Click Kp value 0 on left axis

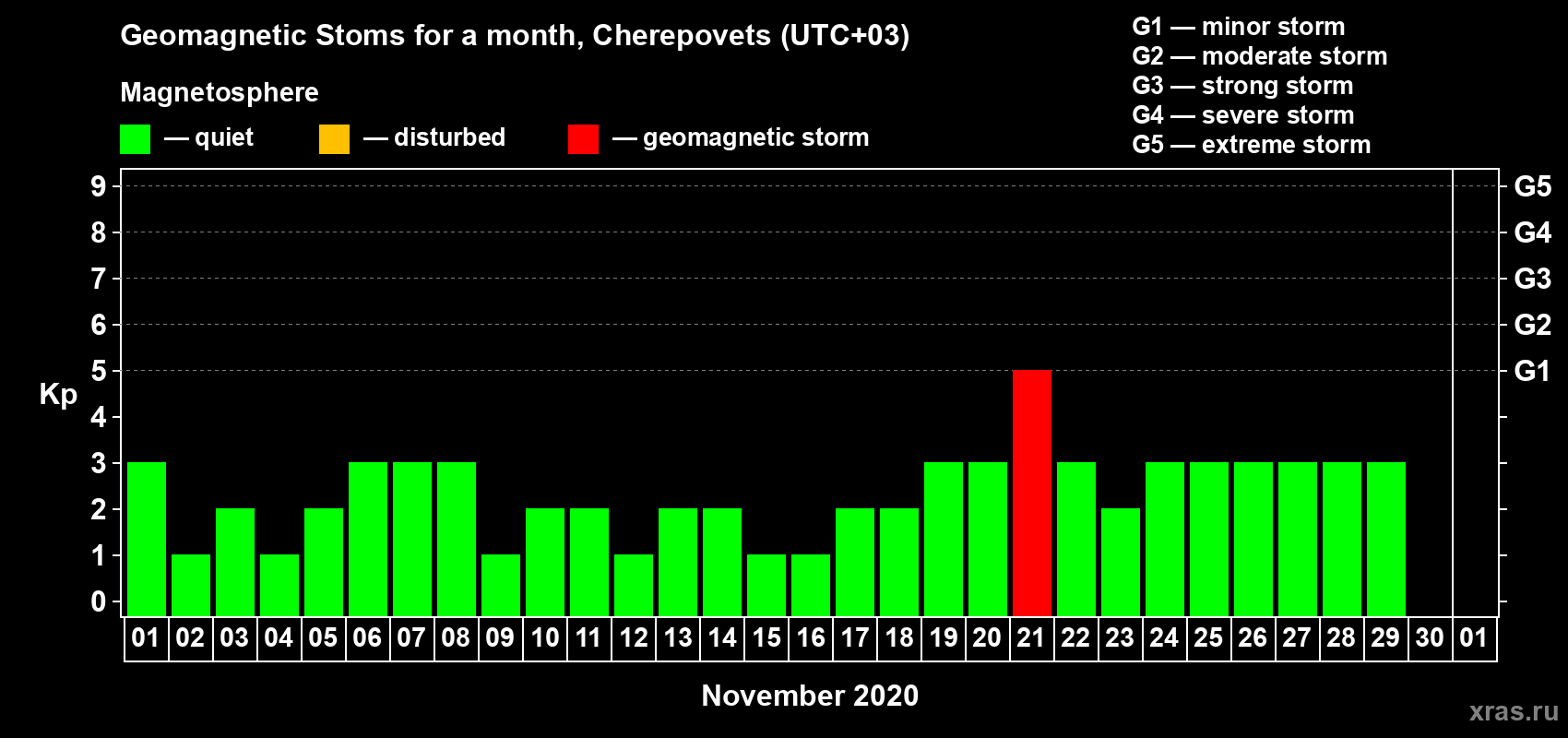[x=99, y=601]
